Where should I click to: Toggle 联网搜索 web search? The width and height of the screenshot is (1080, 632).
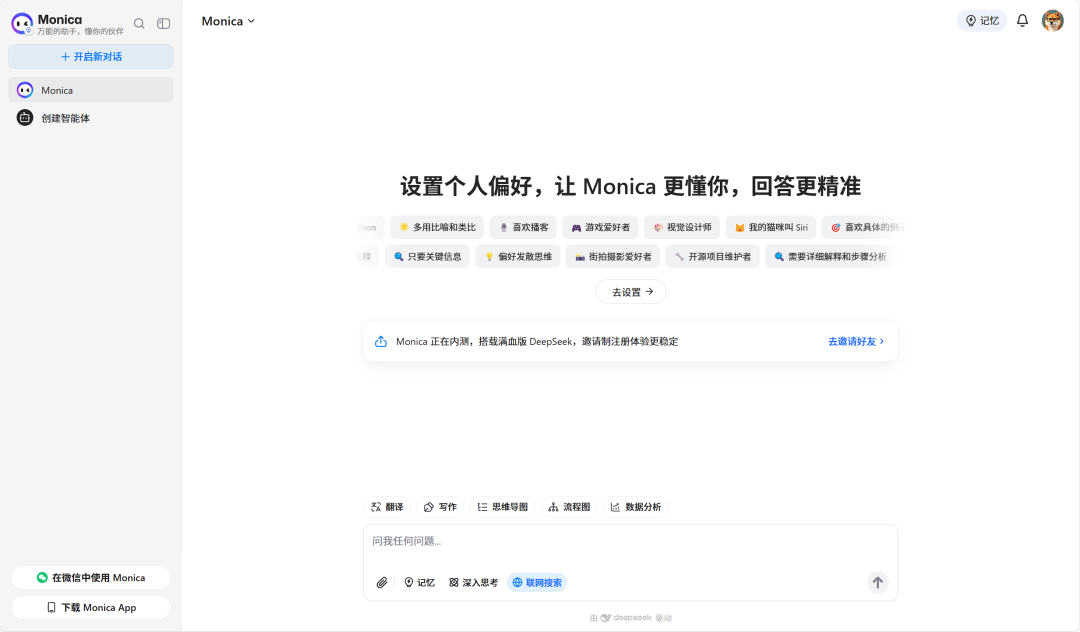tap(537, 582)
